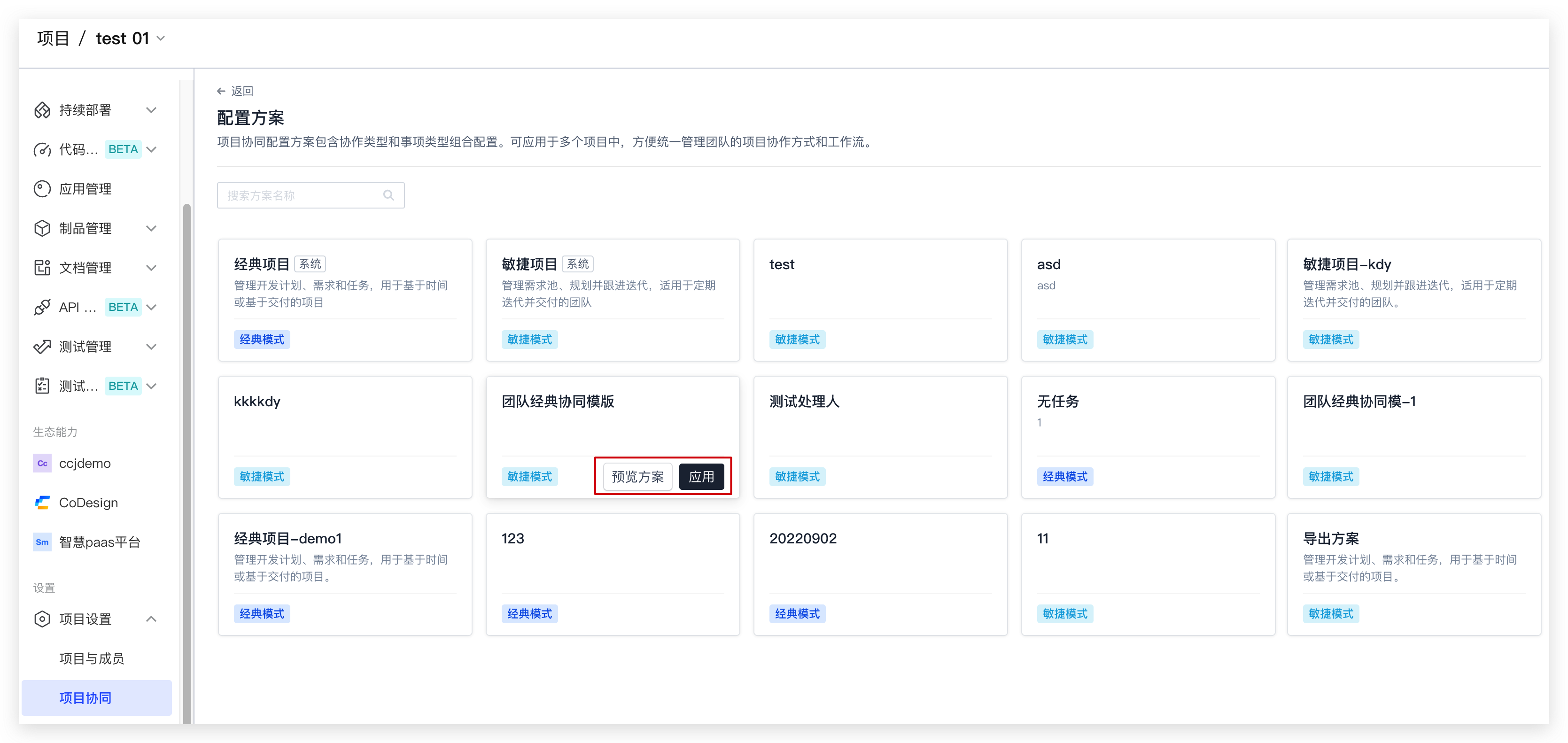Viewport: 1568px width, 743px height.
Task: Click the 文档管理 sidebar icon
Action: (x=42, y=268)
